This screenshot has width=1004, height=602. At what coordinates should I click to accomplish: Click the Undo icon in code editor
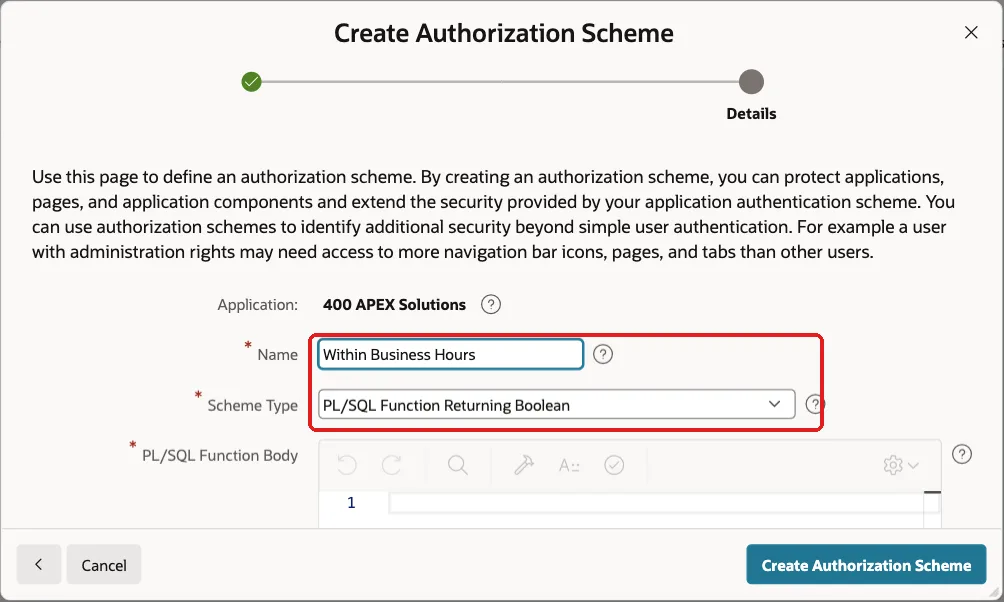point(346,465)
